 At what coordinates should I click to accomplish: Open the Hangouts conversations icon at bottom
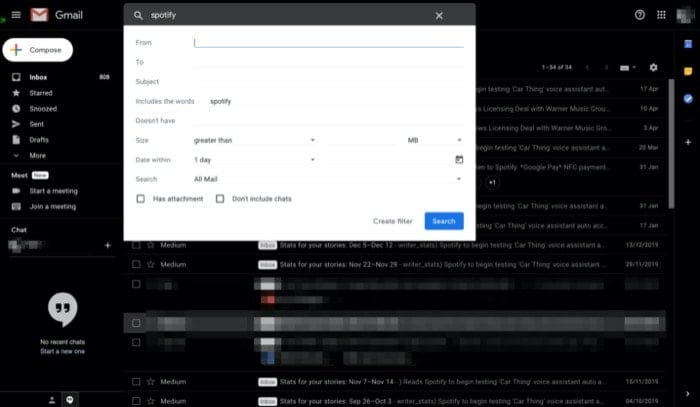tap(70, 400)
